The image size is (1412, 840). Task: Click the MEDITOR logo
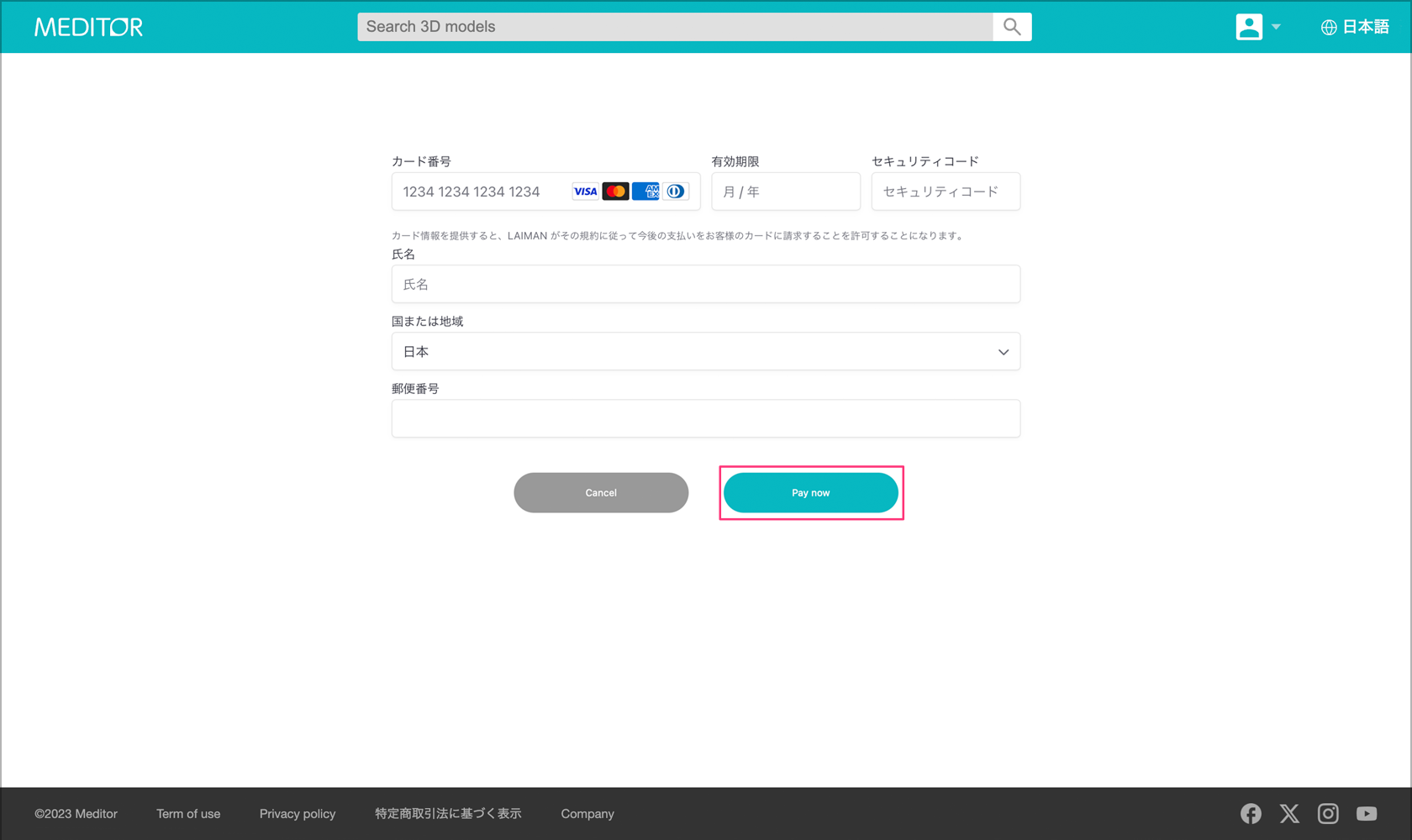(88, 27)
